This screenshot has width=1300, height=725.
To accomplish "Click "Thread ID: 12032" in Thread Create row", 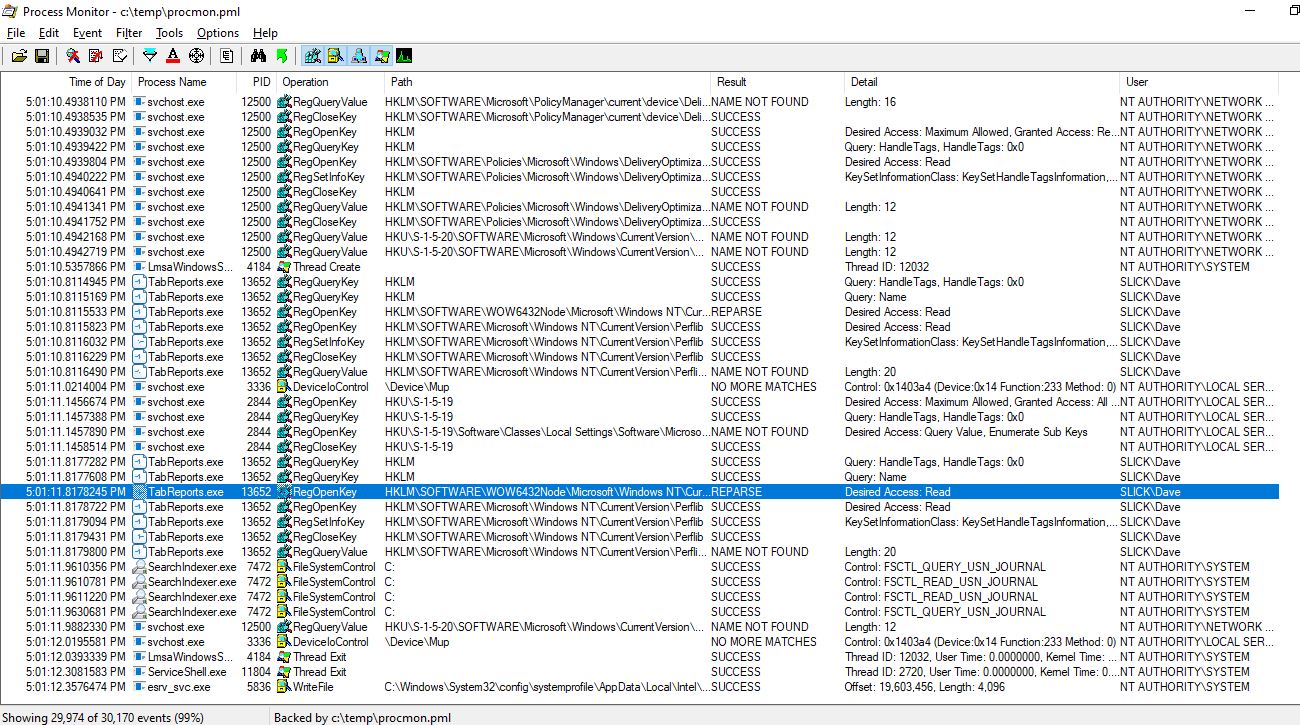I will click(x=887, y=267).
